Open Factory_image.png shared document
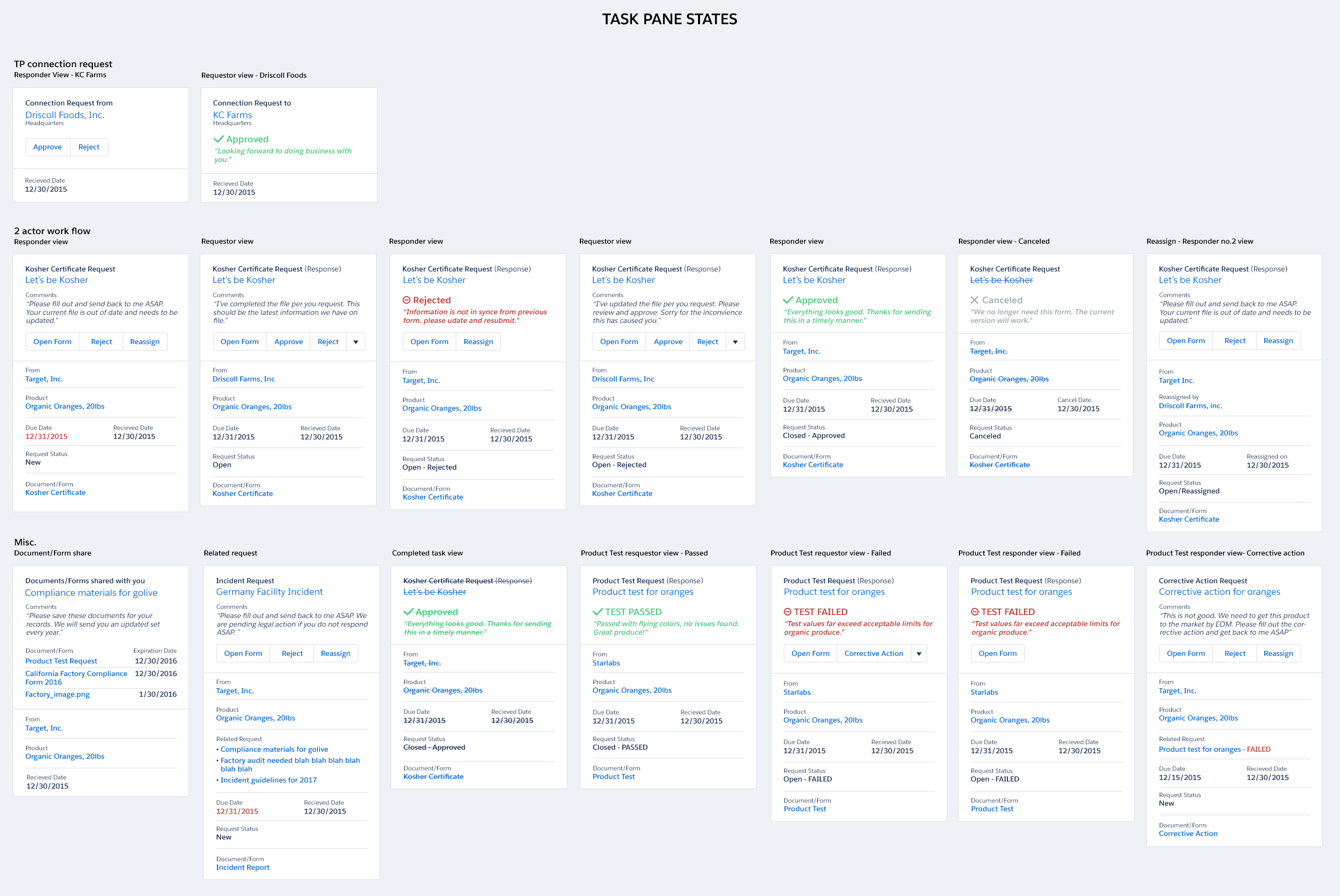1340x896 pixels. click(x=57, y=694)
